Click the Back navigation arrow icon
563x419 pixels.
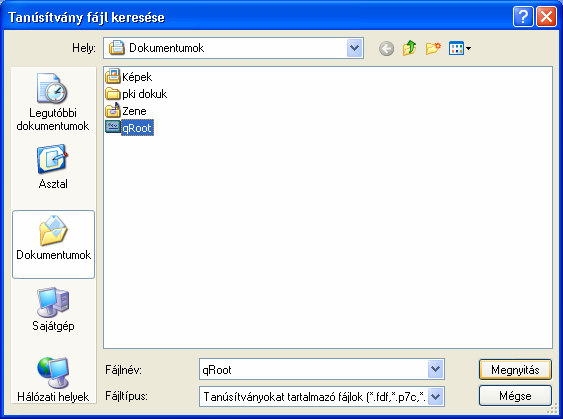pyautogui.click(x=386, y=48)
